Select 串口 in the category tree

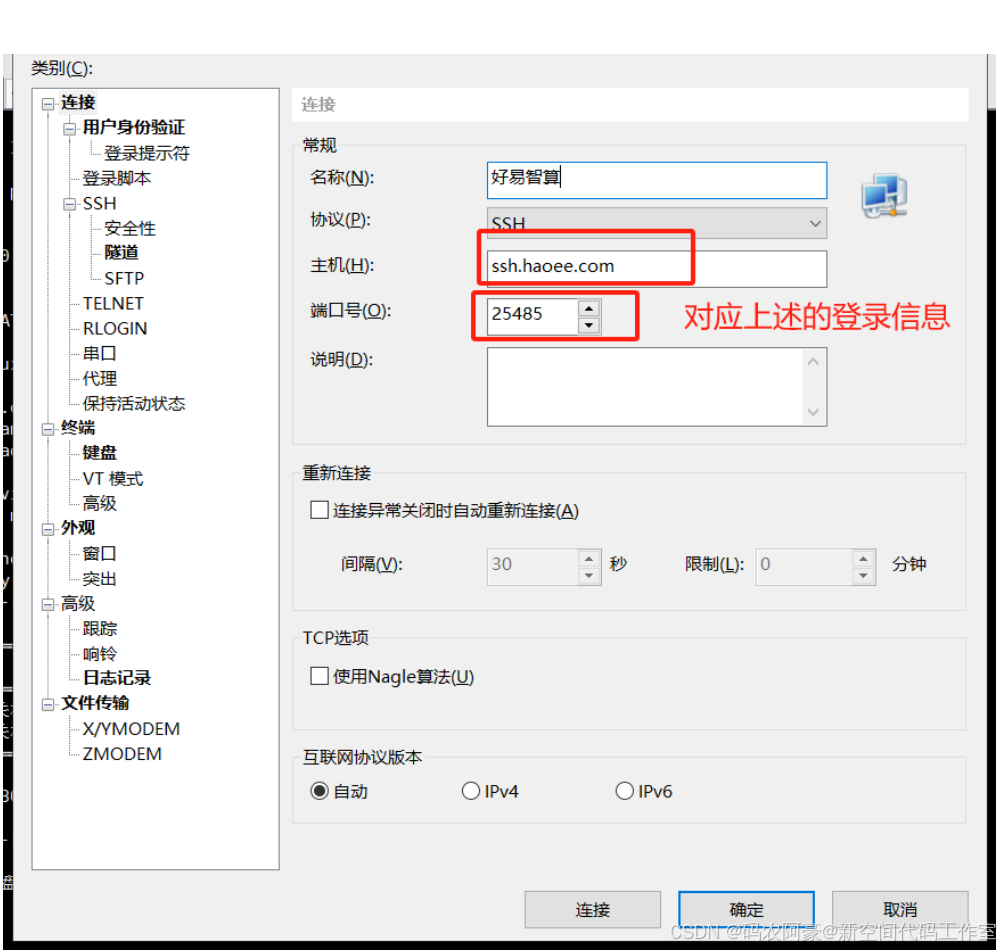tap(100, 353)
